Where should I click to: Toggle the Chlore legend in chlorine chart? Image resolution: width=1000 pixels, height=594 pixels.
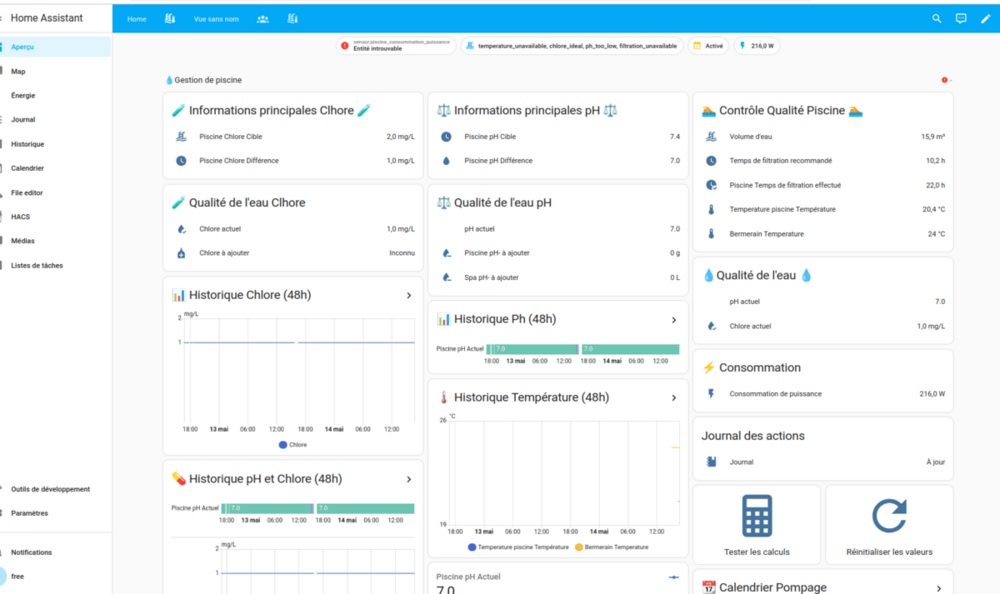tap(293, 445)
